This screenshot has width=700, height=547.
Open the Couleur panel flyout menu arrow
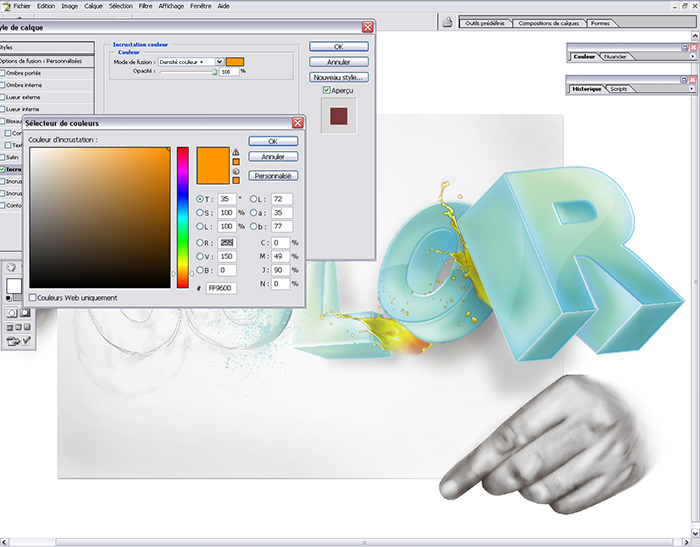(x=691, y=57)
